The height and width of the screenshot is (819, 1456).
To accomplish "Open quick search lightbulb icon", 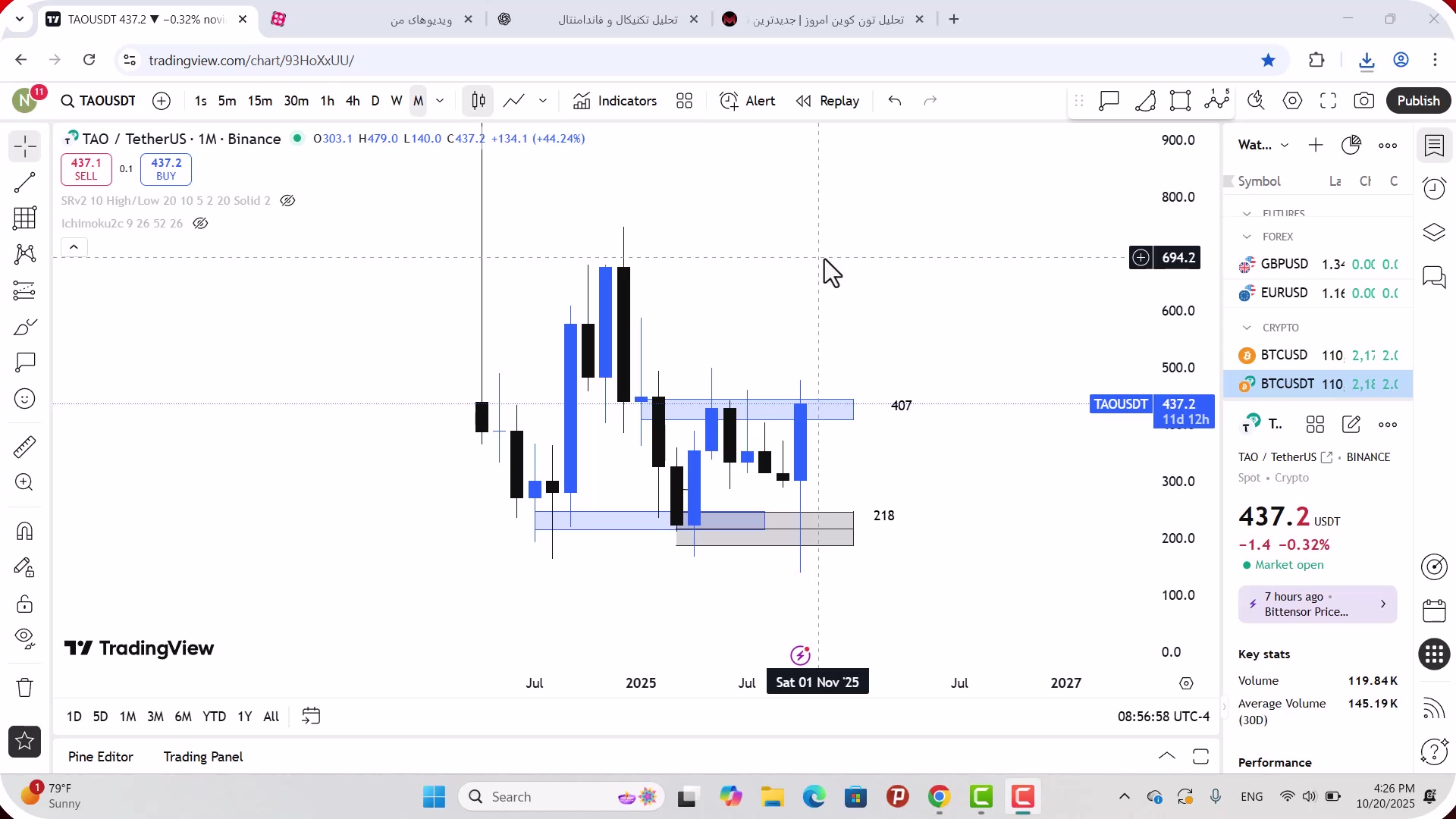I will (x=1256, y=101).
